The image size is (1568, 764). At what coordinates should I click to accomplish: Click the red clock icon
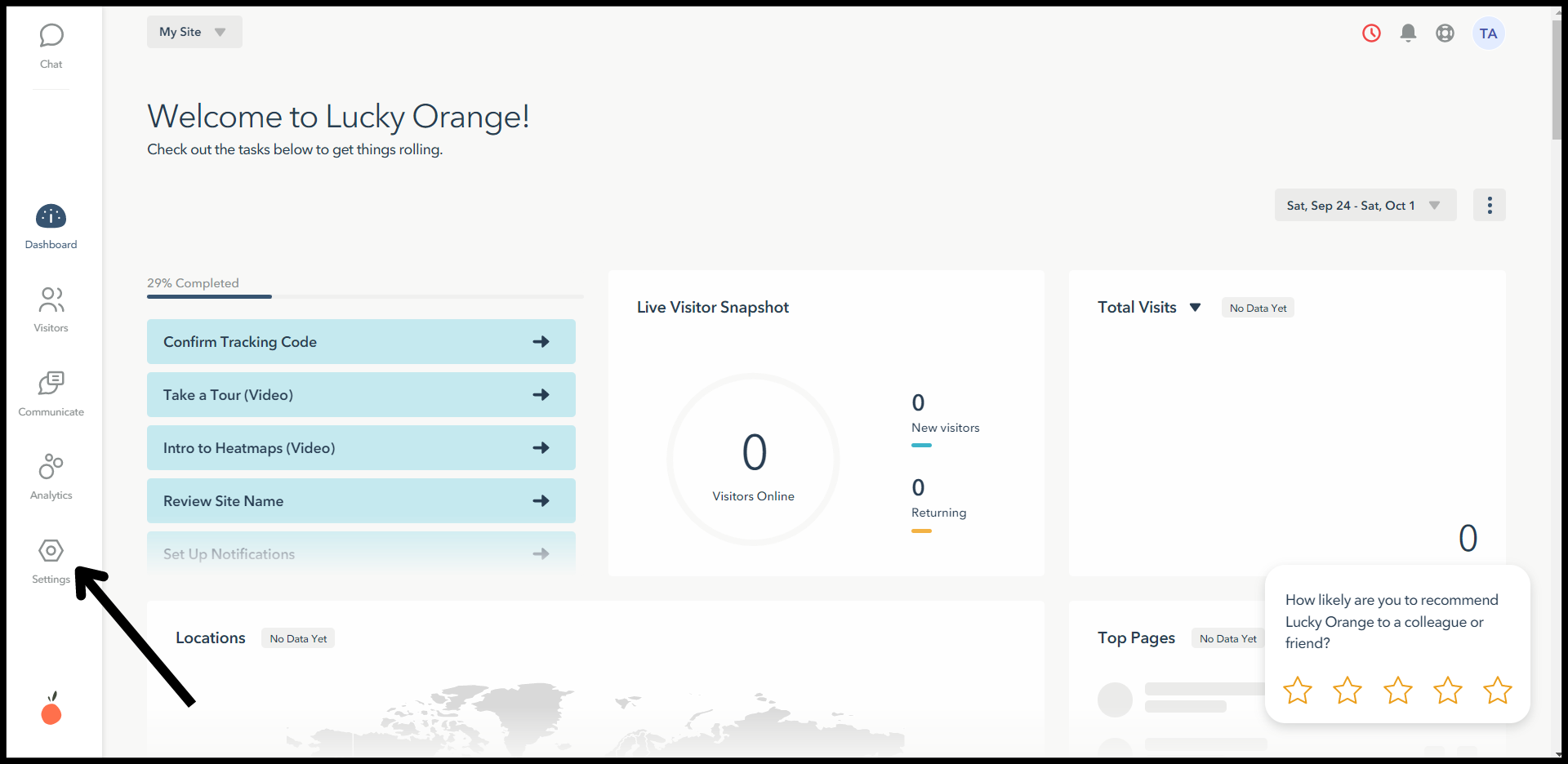[x=1371, y=33]
